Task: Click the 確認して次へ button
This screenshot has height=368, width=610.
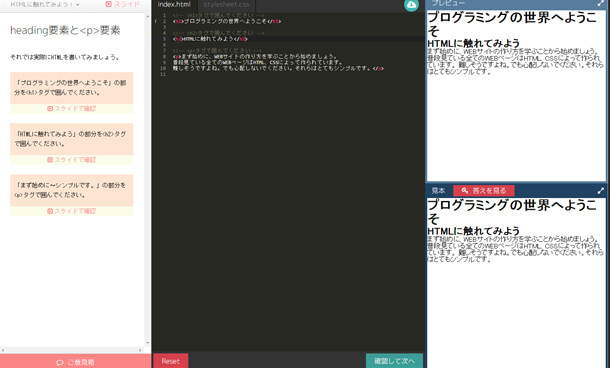Action: click(x=394, y=361)
